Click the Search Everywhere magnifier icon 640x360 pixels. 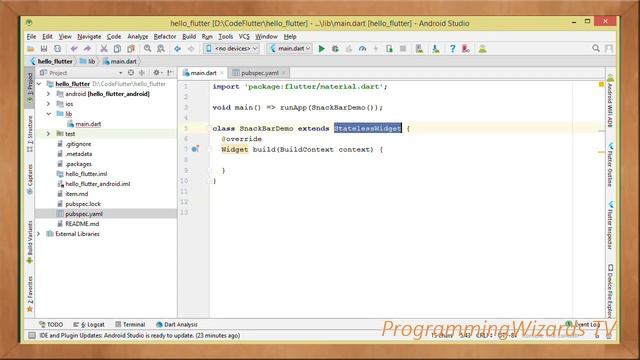(596, 49)
